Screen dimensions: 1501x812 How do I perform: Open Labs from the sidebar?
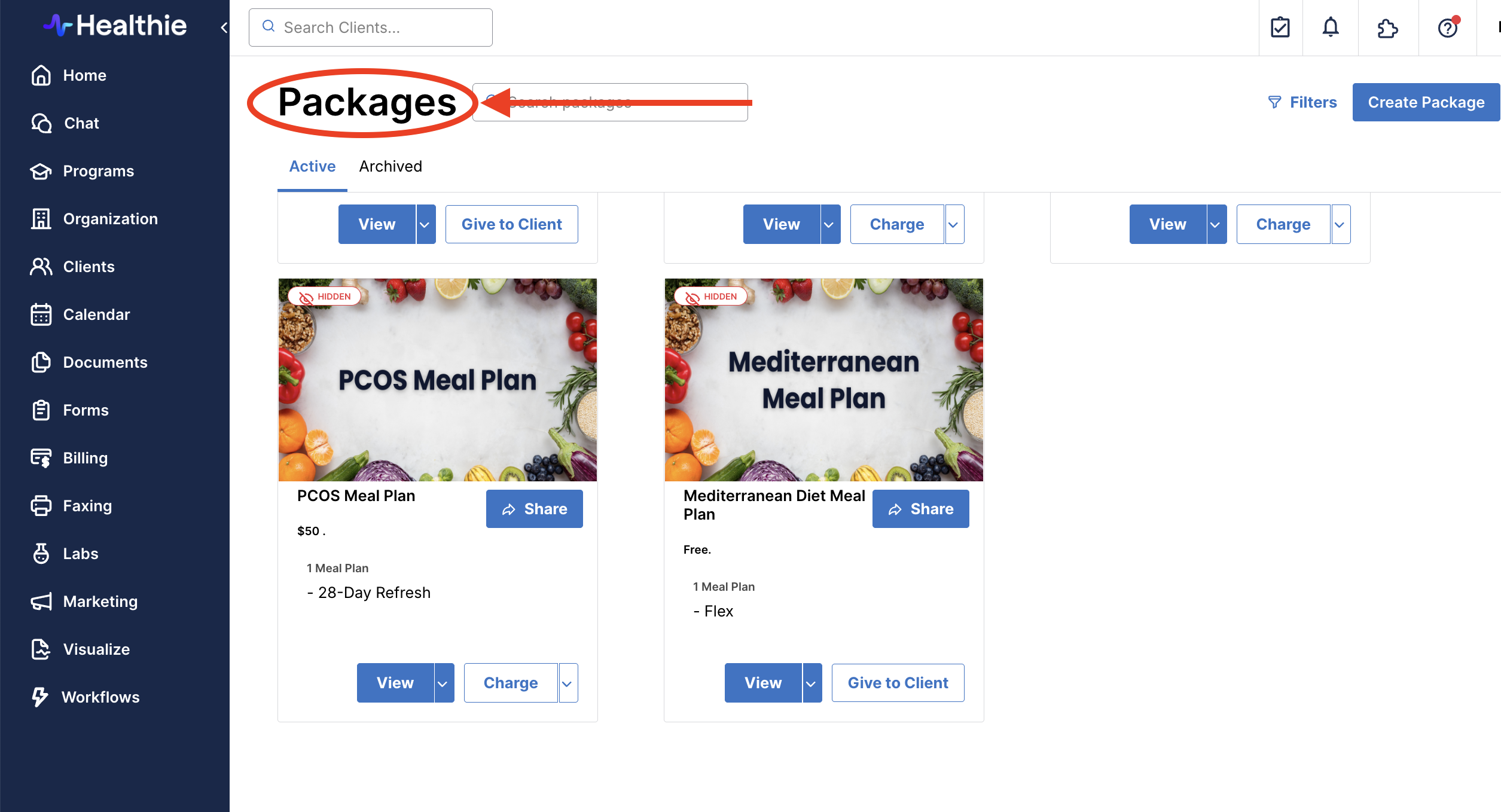(80, 554)
